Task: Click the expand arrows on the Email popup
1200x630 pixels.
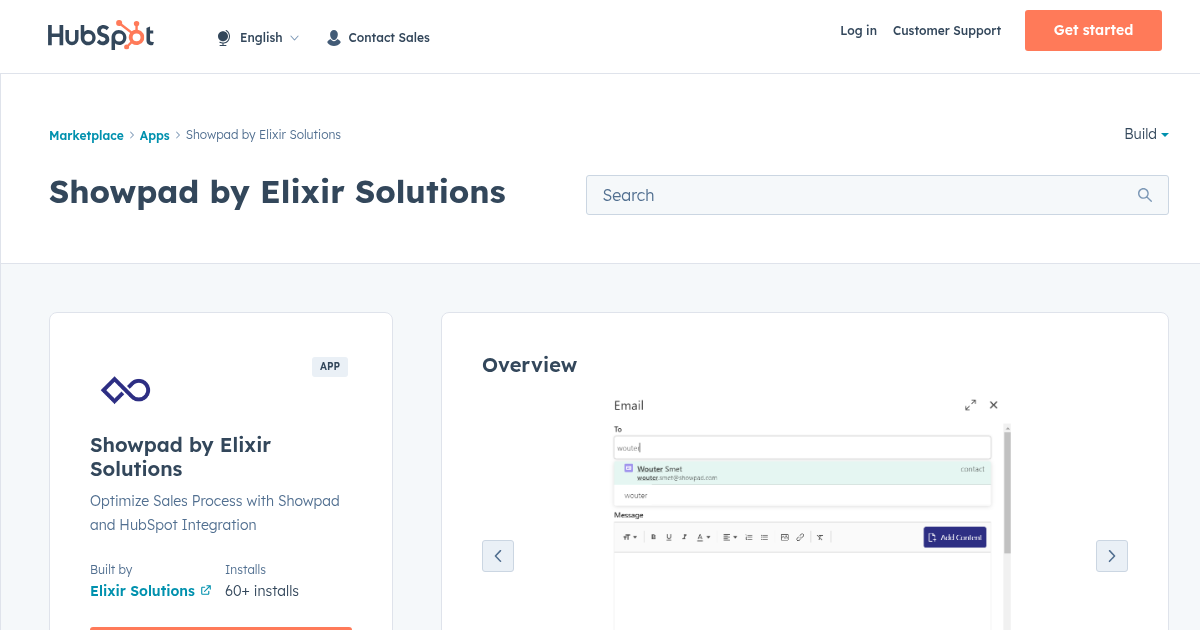Action: point(970,405)
